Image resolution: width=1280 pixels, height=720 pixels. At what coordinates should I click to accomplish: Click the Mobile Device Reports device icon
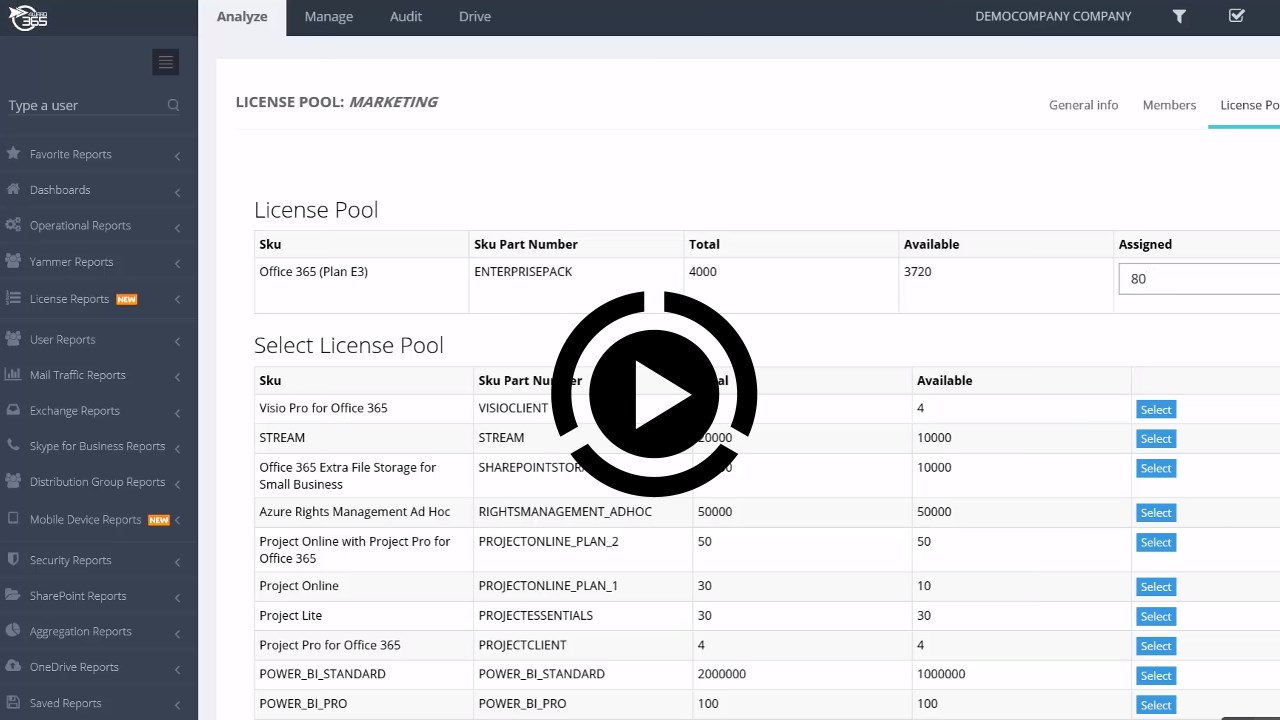point(13,519)
